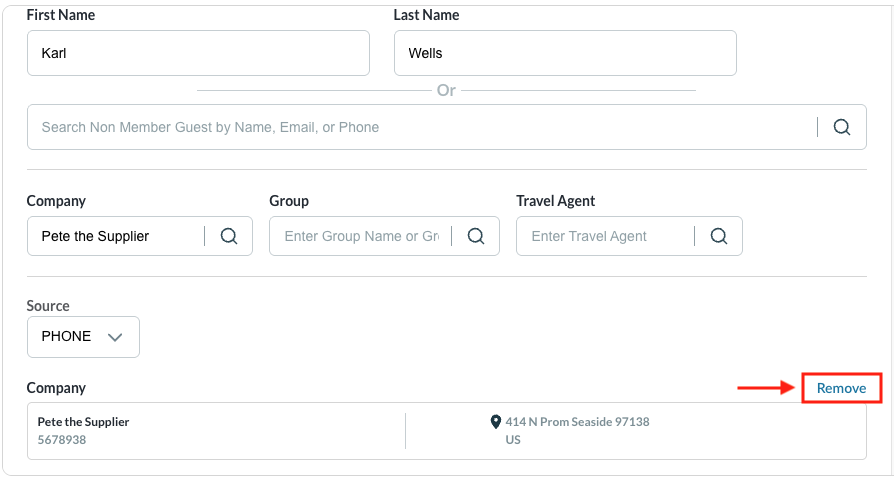
Task: Click the Travel Agent field label
Action: tap(555, 201)
